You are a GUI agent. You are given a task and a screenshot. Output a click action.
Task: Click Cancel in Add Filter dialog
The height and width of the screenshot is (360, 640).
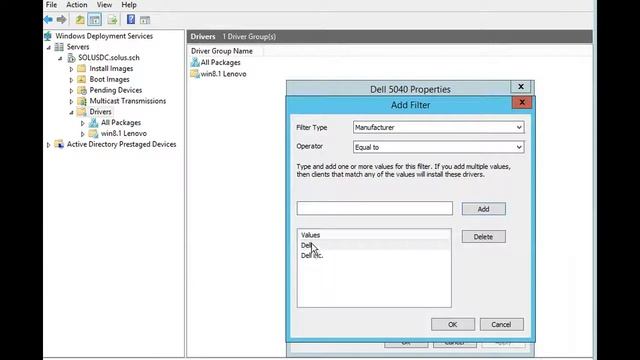pyautogui.click(x=501, y=324)
